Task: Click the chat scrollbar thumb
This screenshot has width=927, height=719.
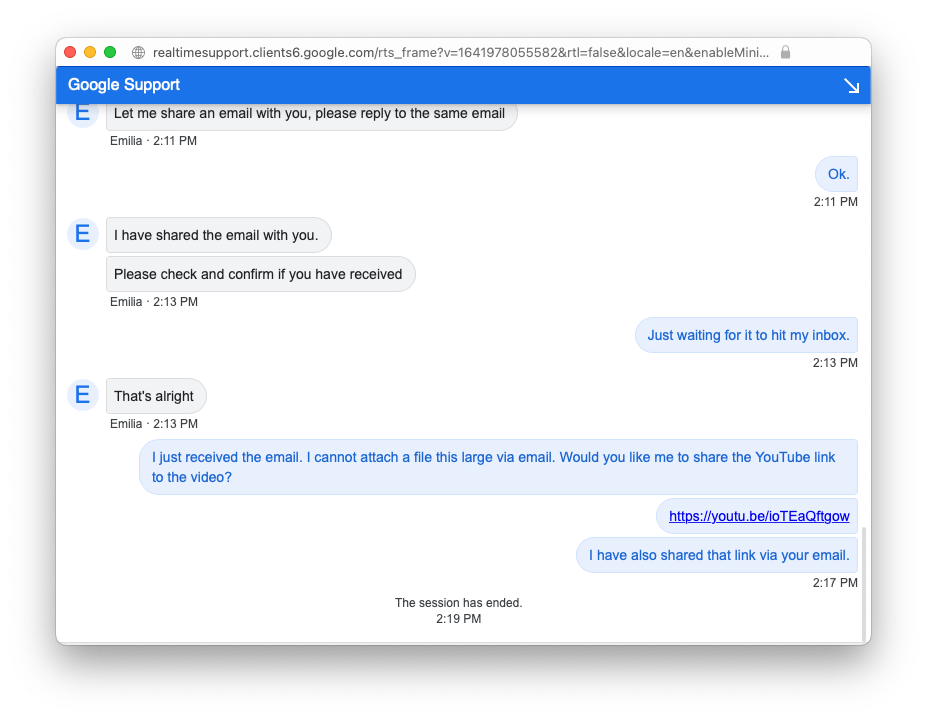Action: coord(864,584)
